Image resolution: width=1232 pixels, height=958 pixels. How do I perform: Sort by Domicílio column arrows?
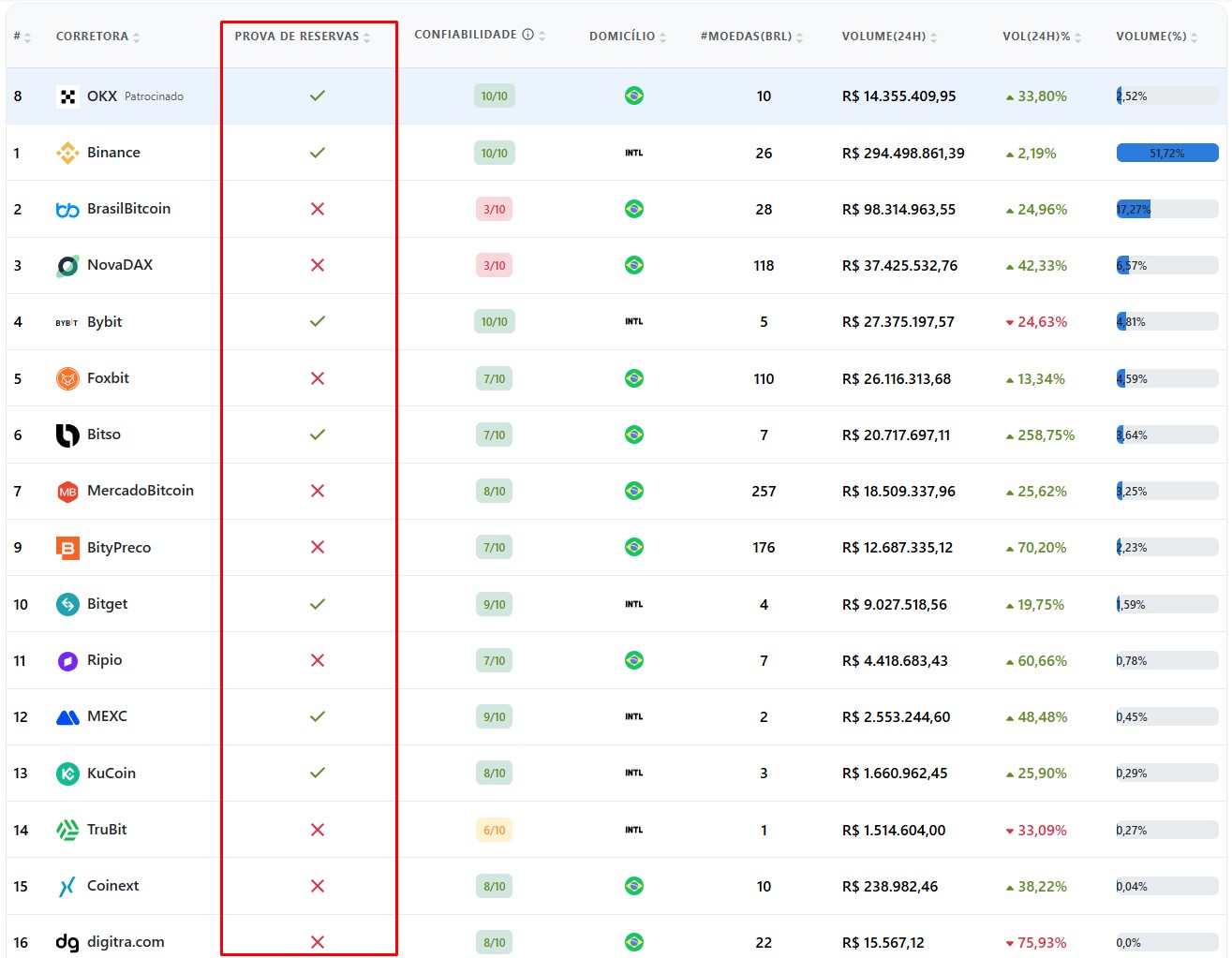pyautogui.click(x=663, y=37)
